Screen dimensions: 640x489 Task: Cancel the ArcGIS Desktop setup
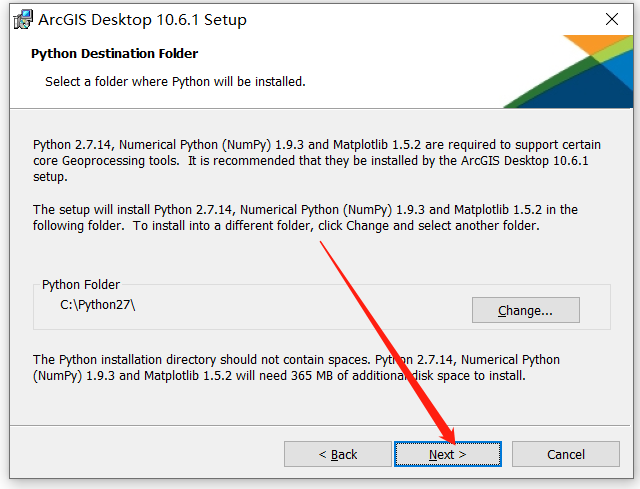566,454
